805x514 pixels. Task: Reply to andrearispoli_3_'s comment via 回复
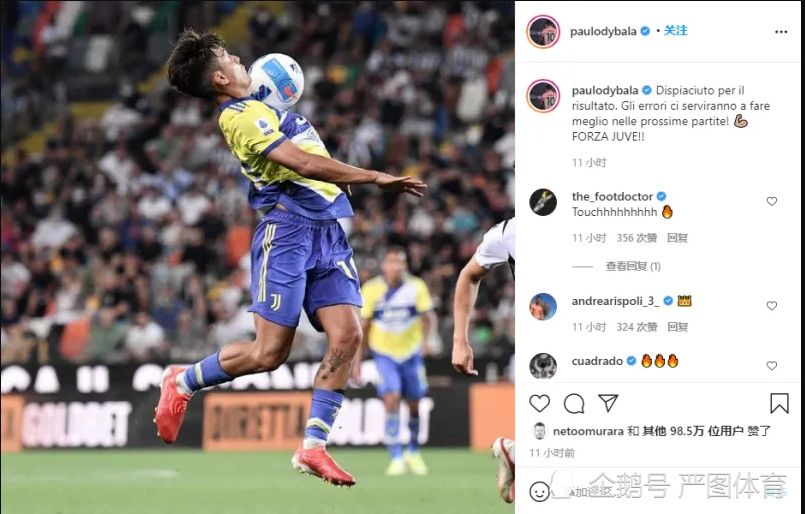677,327
